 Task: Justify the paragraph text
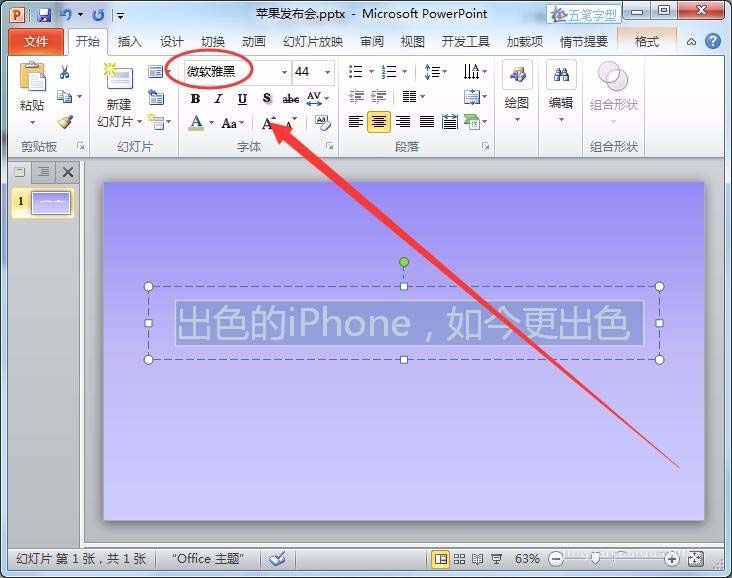coord(427,122)
